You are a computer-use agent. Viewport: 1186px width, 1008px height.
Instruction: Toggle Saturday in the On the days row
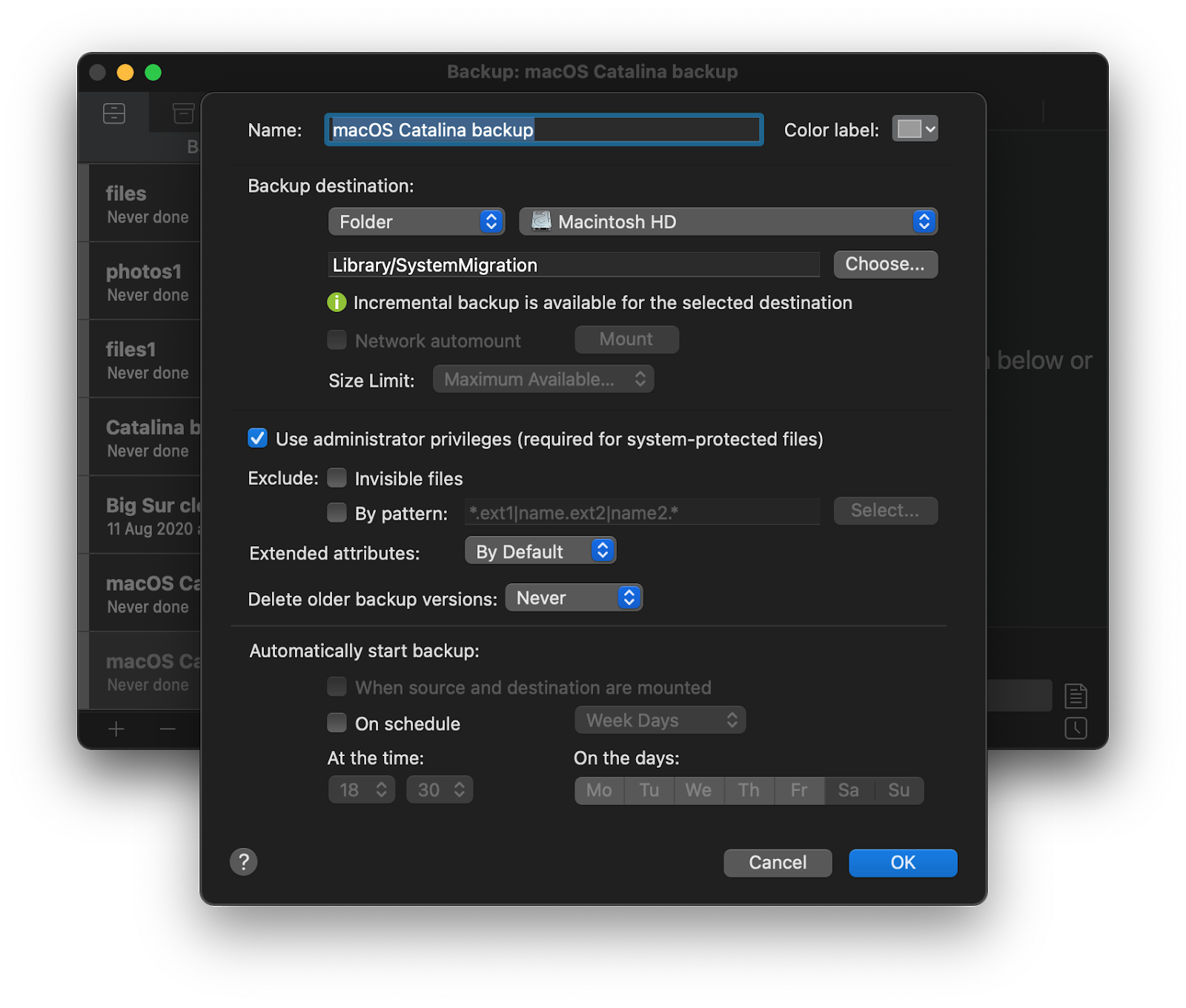pos(848,790)
